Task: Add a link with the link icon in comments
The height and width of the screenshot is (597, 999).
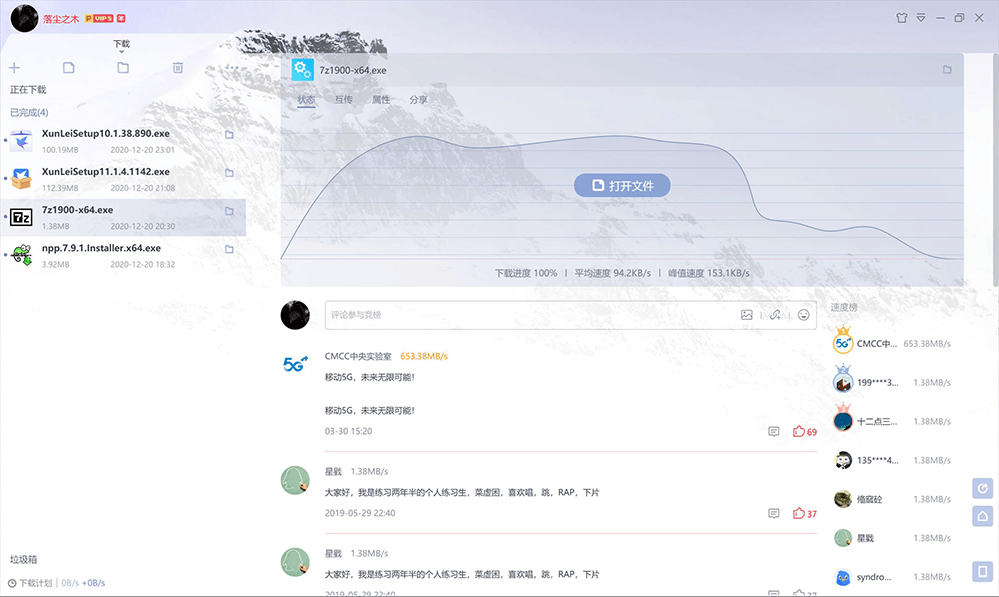Action: pos(775,314)
